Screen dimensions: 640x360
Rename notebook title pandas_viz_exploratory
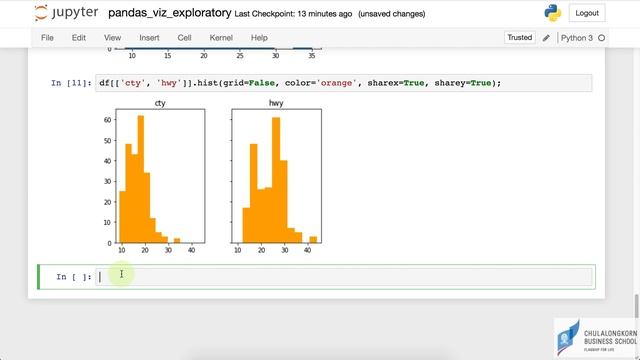click(x=170, y=13)
